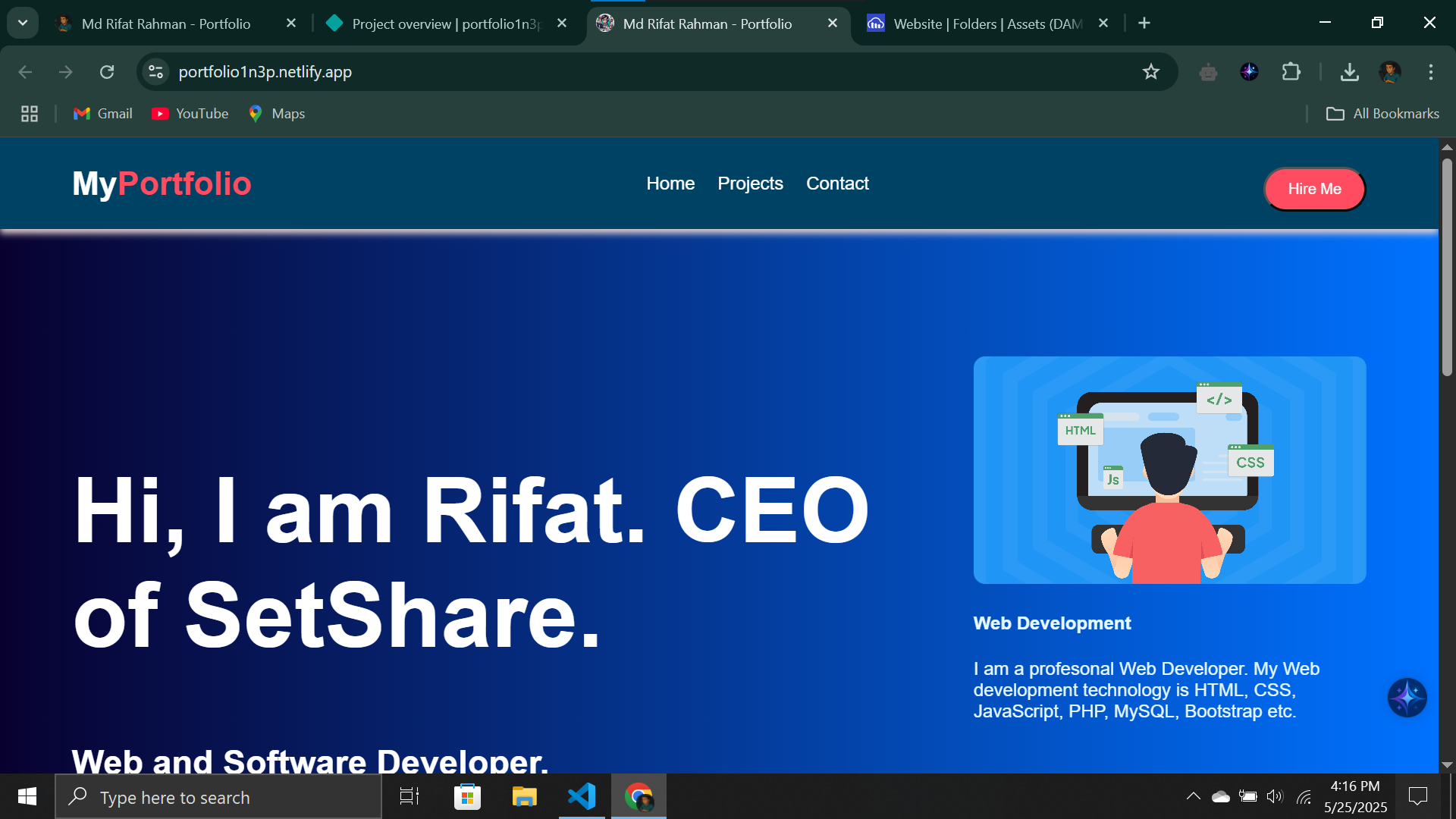Click the floating sparkle assistant button
This screenshot has width=1456, height=819.
point(1407,698)
